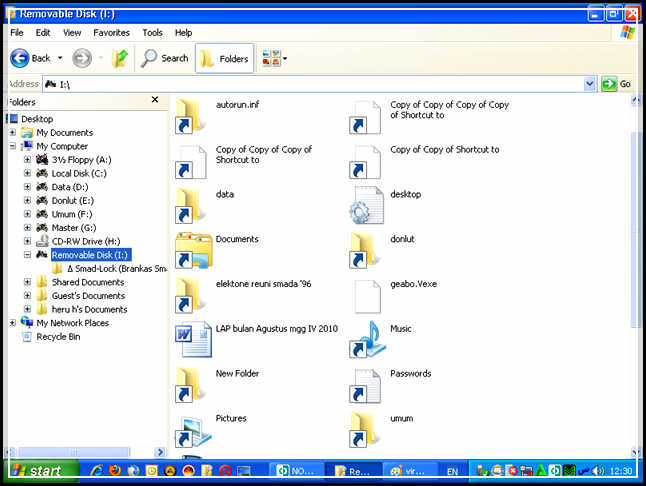This screenshot has width=646, height=486.
Task: Select the umum folder shortcut icon
Action: [x=365, y=430]
